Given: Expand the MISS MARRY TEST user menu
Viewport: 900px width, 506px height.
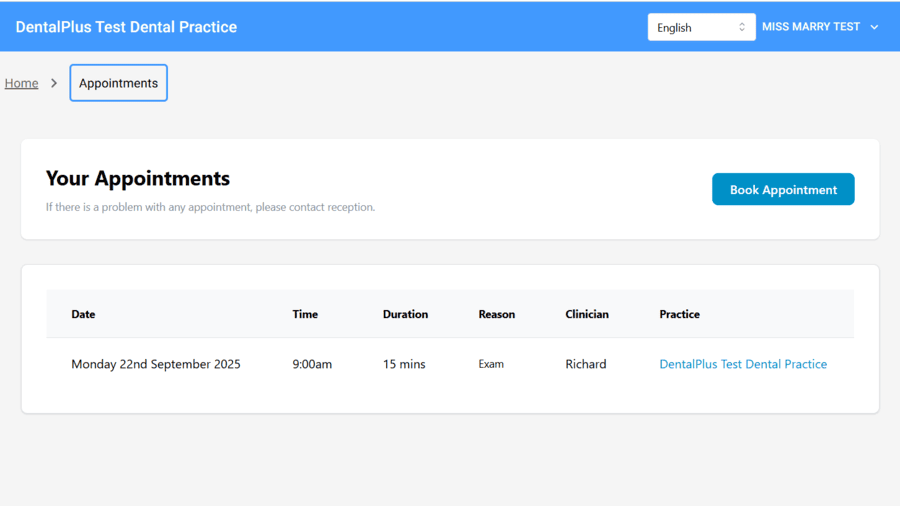Looking at the screenshot, I should [811, 27].
